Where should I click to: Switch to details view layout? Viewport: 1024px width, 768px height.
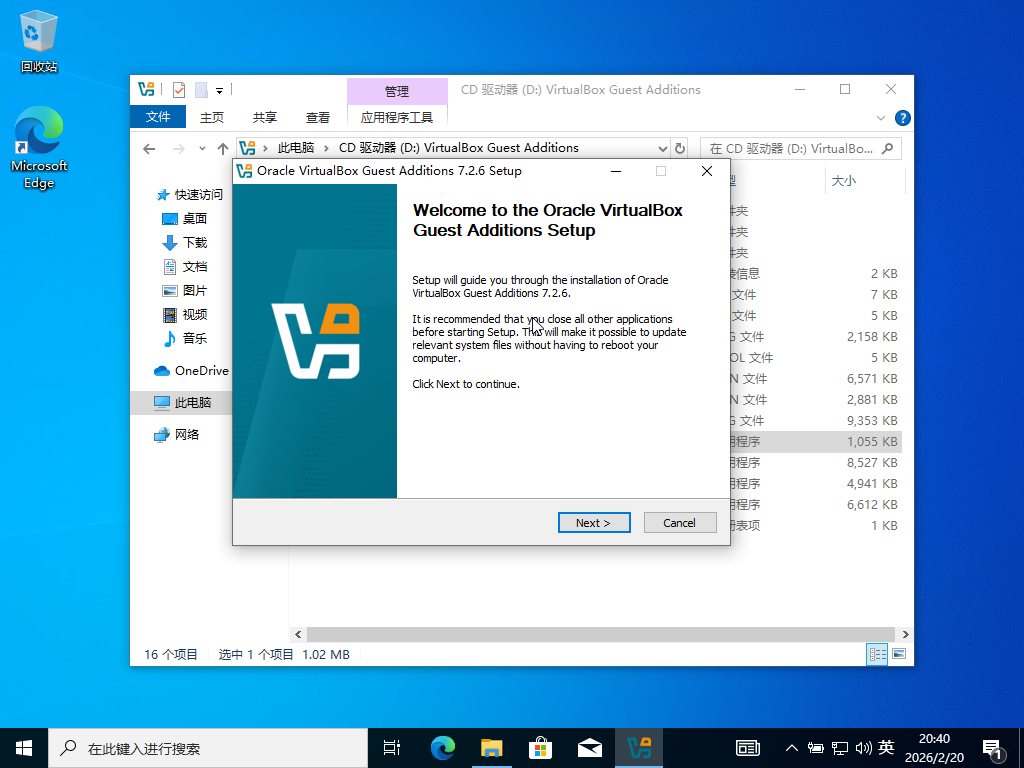877,654
